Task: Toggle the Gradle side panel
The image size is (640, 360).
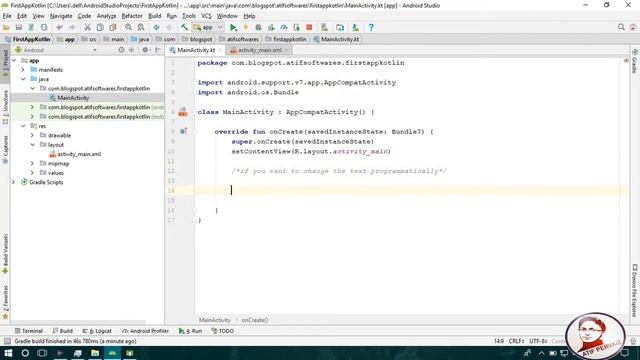Action: (635, 61)
